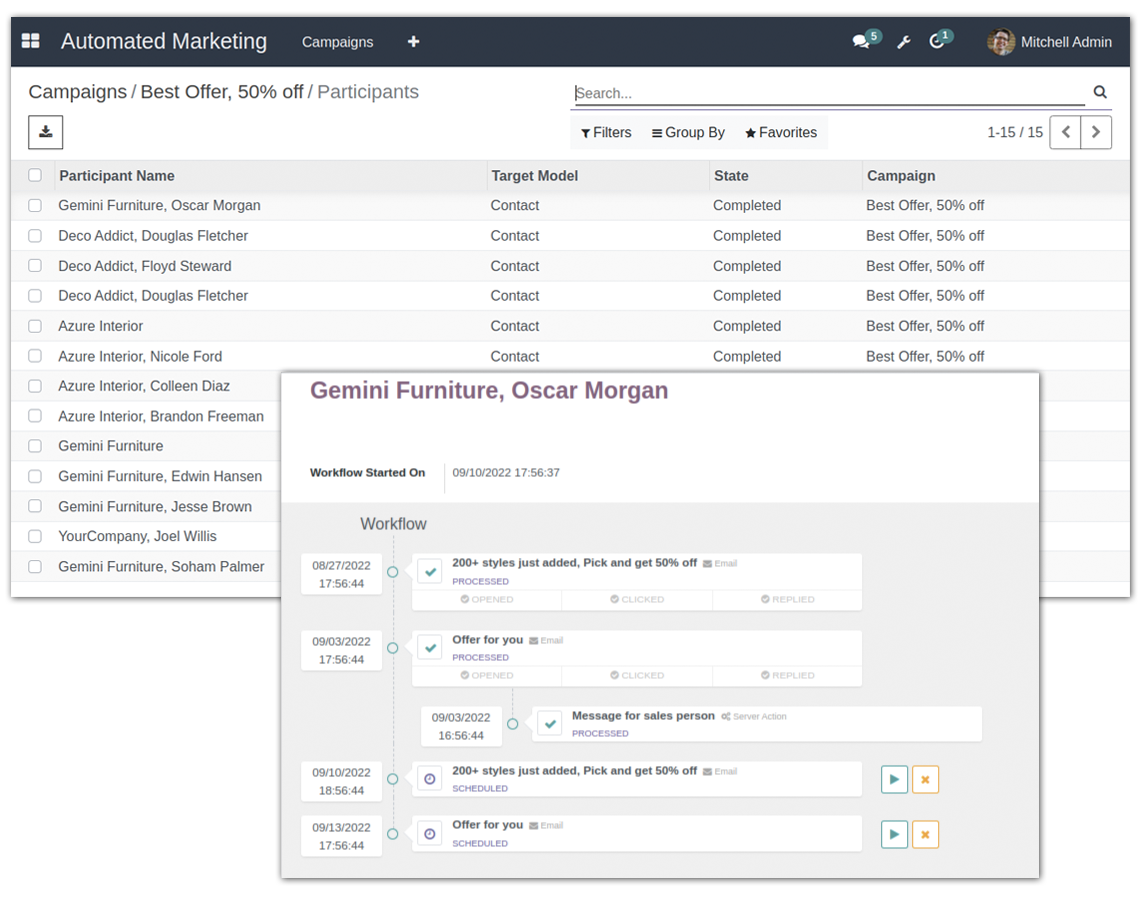The width and height of the screenshot is (1140, 900).
Task: Check the row for Azure Interior, Nicole Ford
Action: pyautogui.click(x=35, y=356)
